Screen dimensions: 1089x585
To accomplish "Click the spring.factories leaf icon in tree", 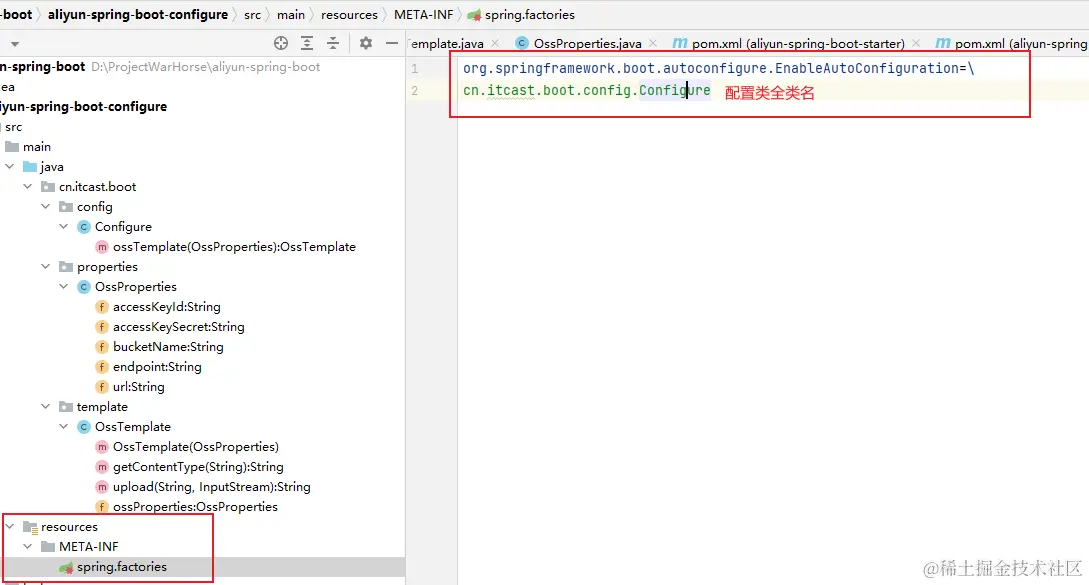I will pos(66,568).
